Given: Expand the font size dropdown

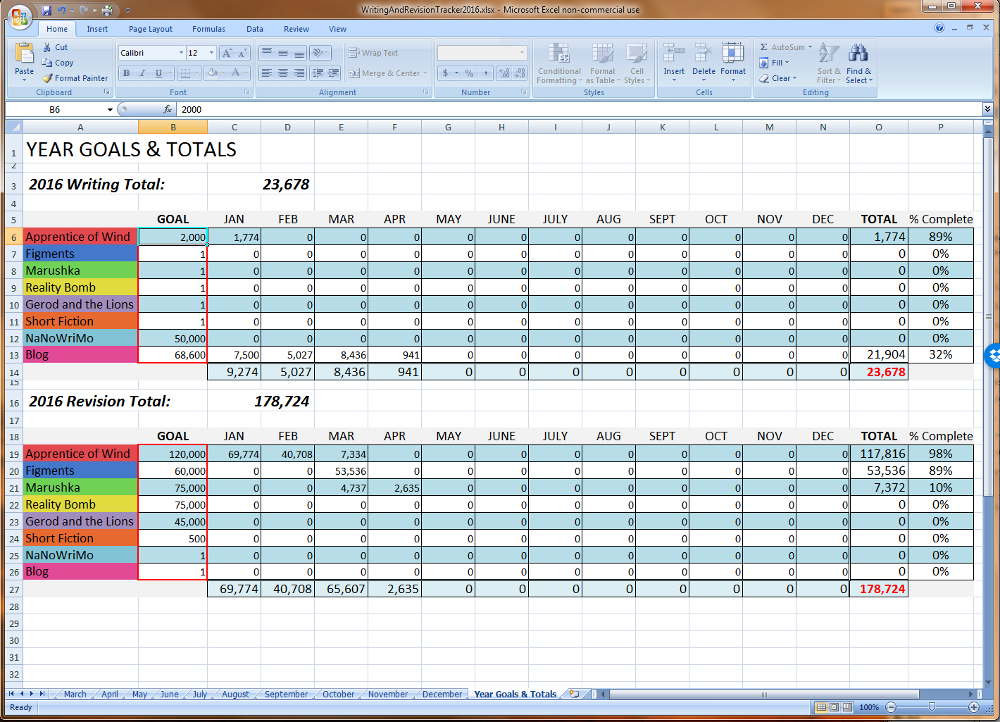Looking at the screenshot, I should click(x=209, y=53).
